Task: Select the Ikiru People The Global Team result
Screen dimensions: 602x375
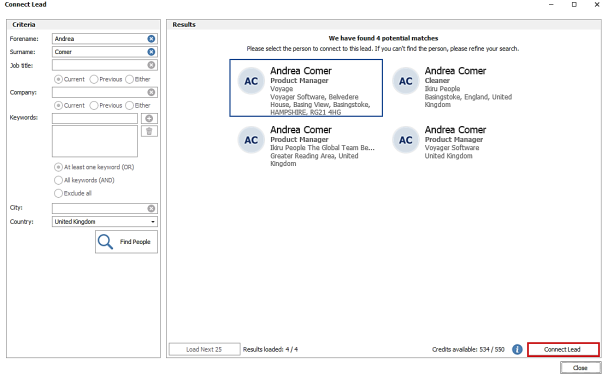Action: [306, 147]
